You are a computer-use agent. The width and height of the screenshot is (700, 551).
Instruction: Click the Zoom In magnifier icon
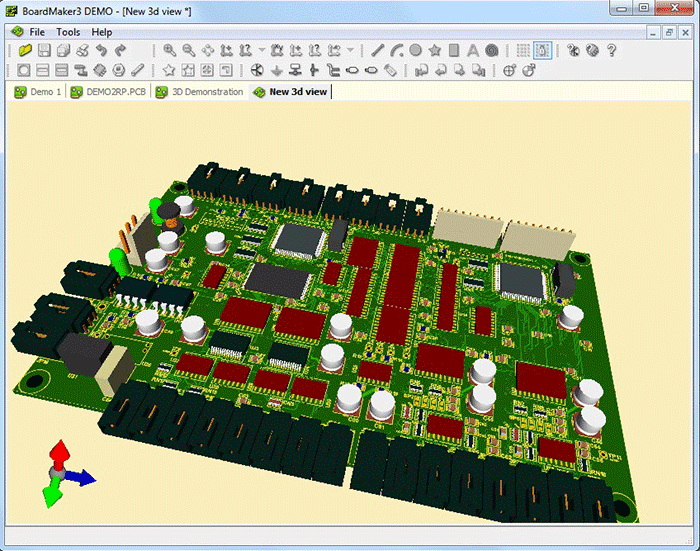click(169, 50)
